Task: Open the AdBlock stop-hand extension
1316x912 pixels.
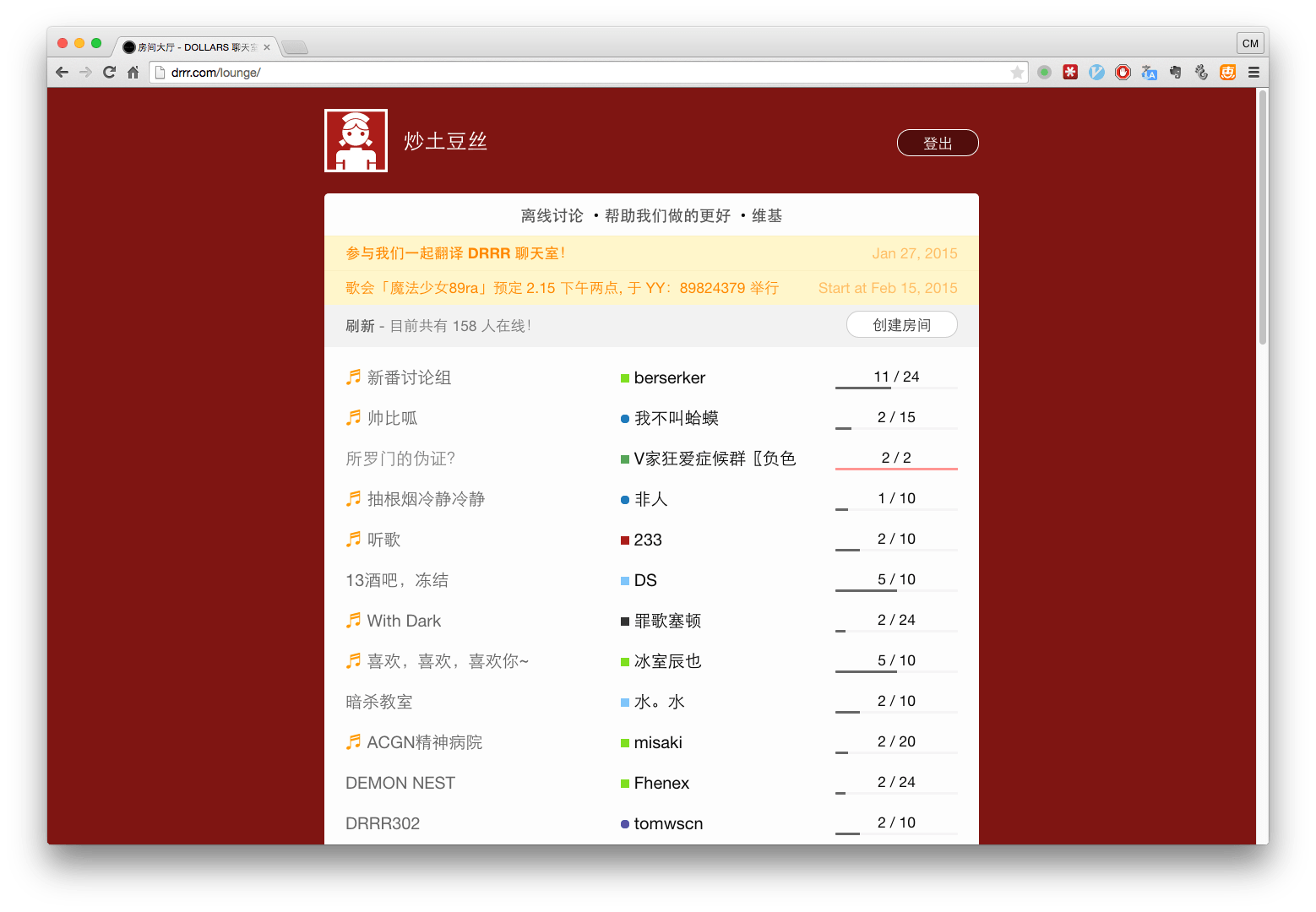Action: tap(1123, 73)
